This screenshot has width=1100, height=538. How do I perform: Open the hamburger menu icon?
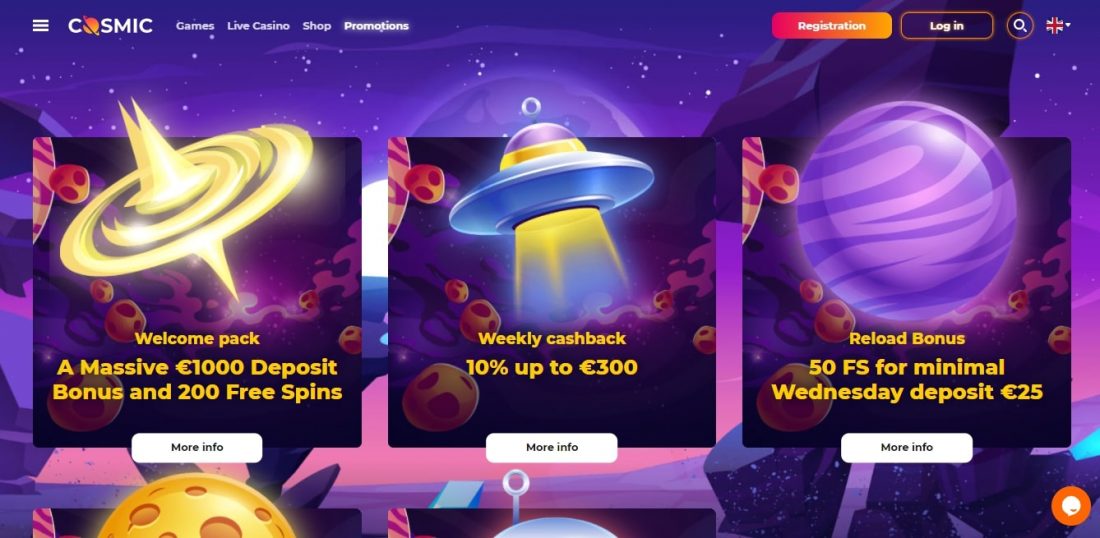click(41, 26)
